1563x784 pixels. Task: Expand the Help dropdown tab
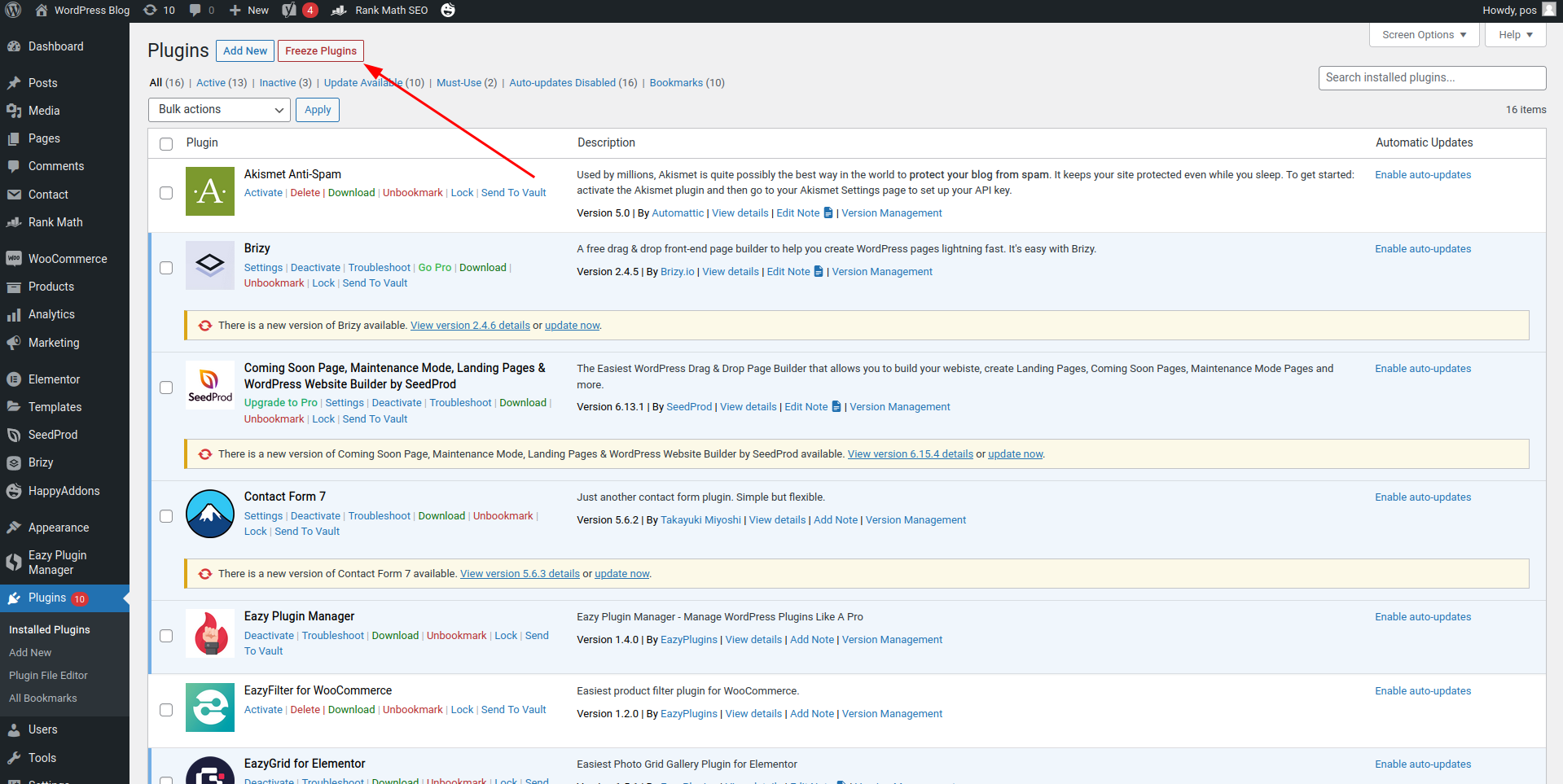[1515, 35]
